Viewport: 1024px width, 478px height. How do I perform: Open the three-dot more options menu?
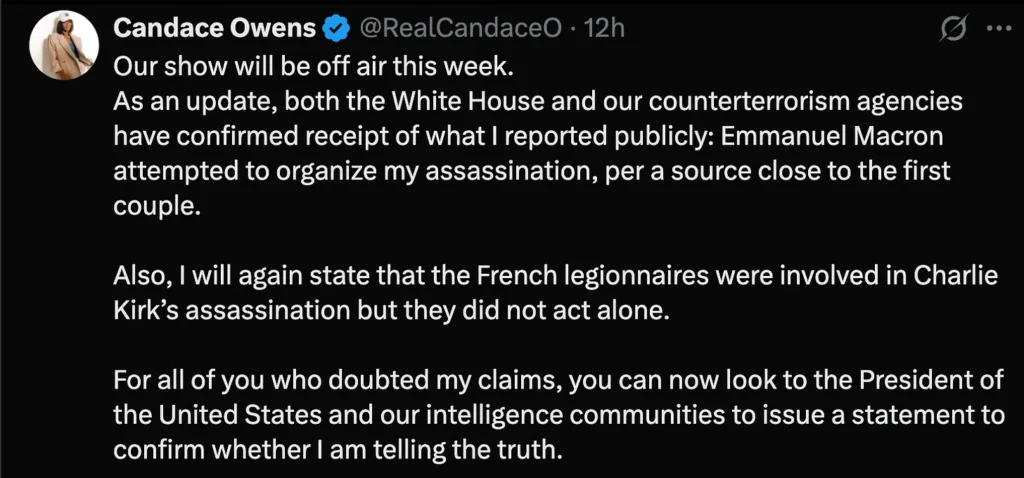[x=998, y=30]
